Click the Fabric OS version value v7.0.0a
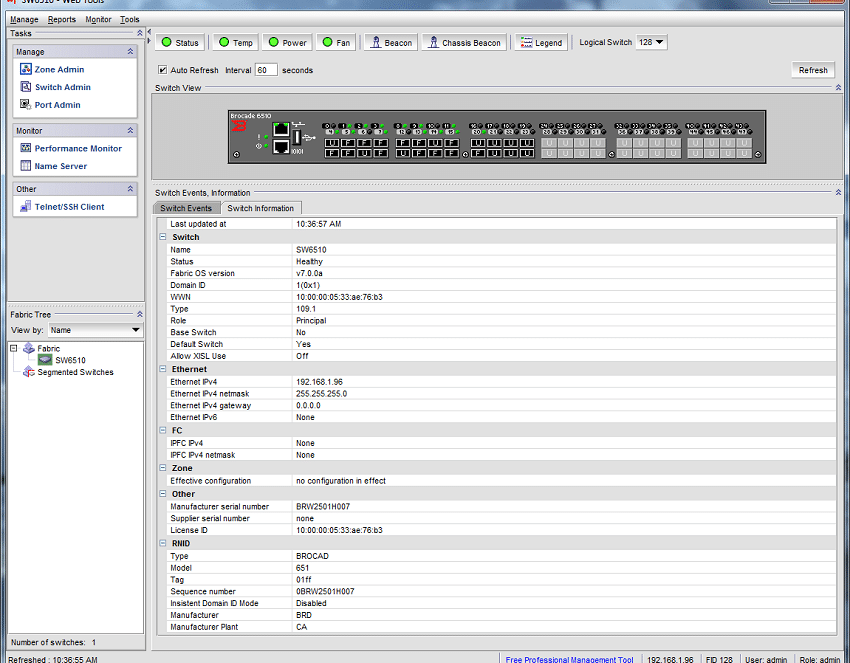The height and width of the screenshot is (663, 850). point(309,273)
